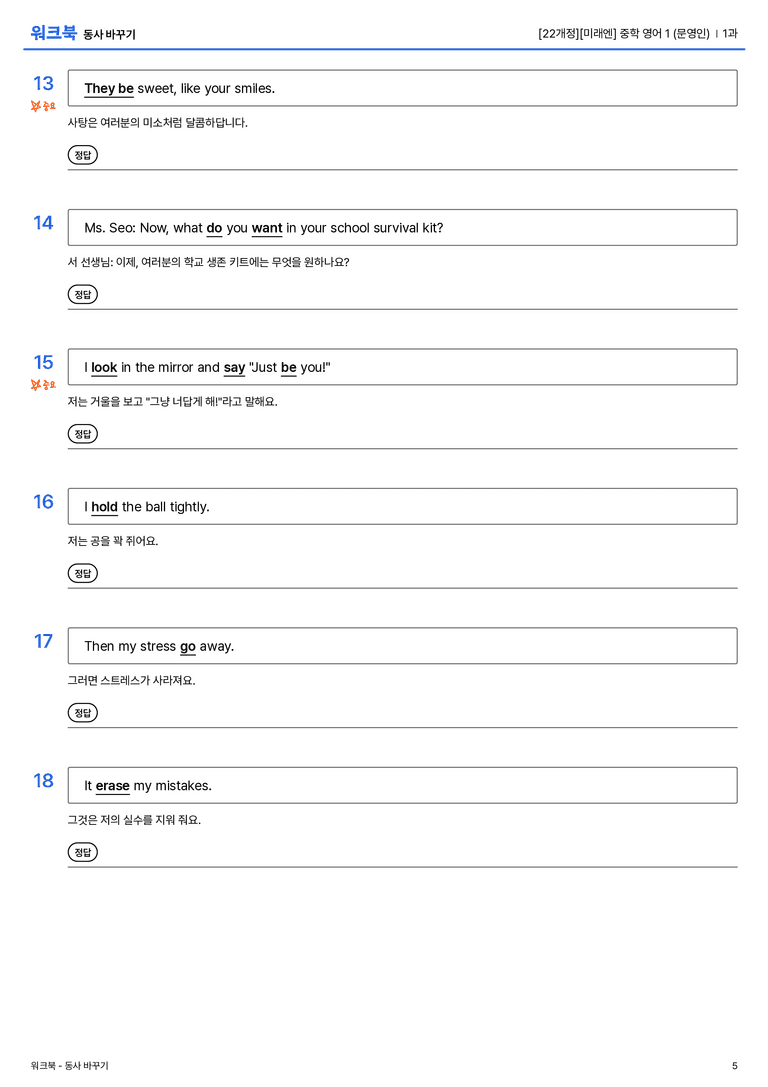Click the 정답 badge for question 16
The width and height of the screenshot is (768, 1087).
[82, 573]
